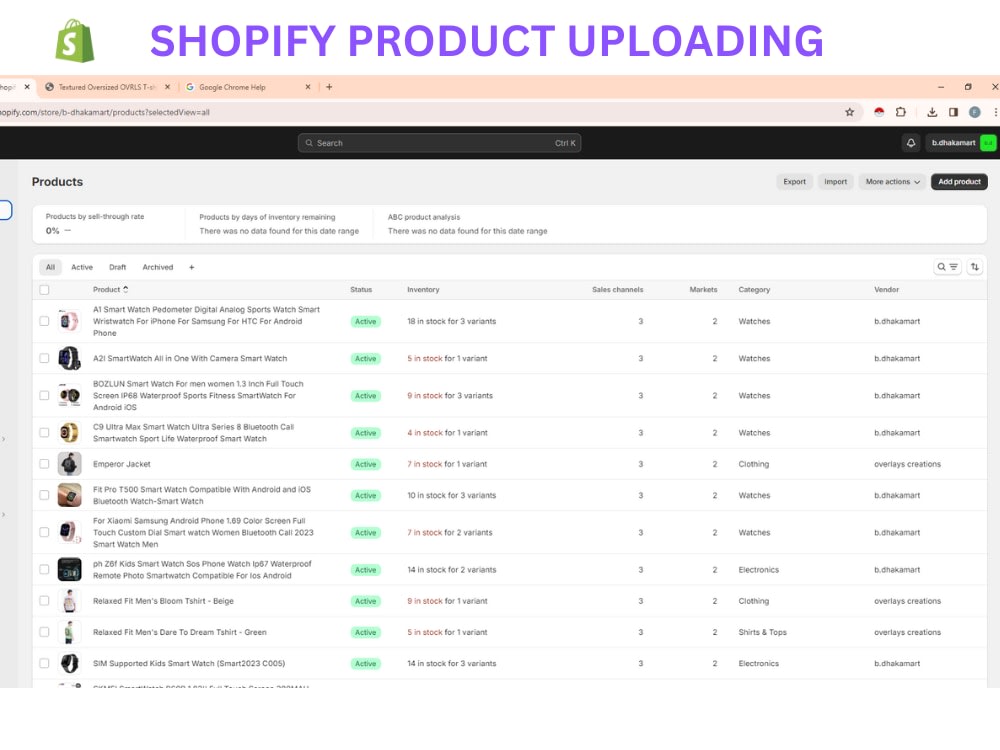
Task: Click the browser address bar URL
Action: [105, 112]
